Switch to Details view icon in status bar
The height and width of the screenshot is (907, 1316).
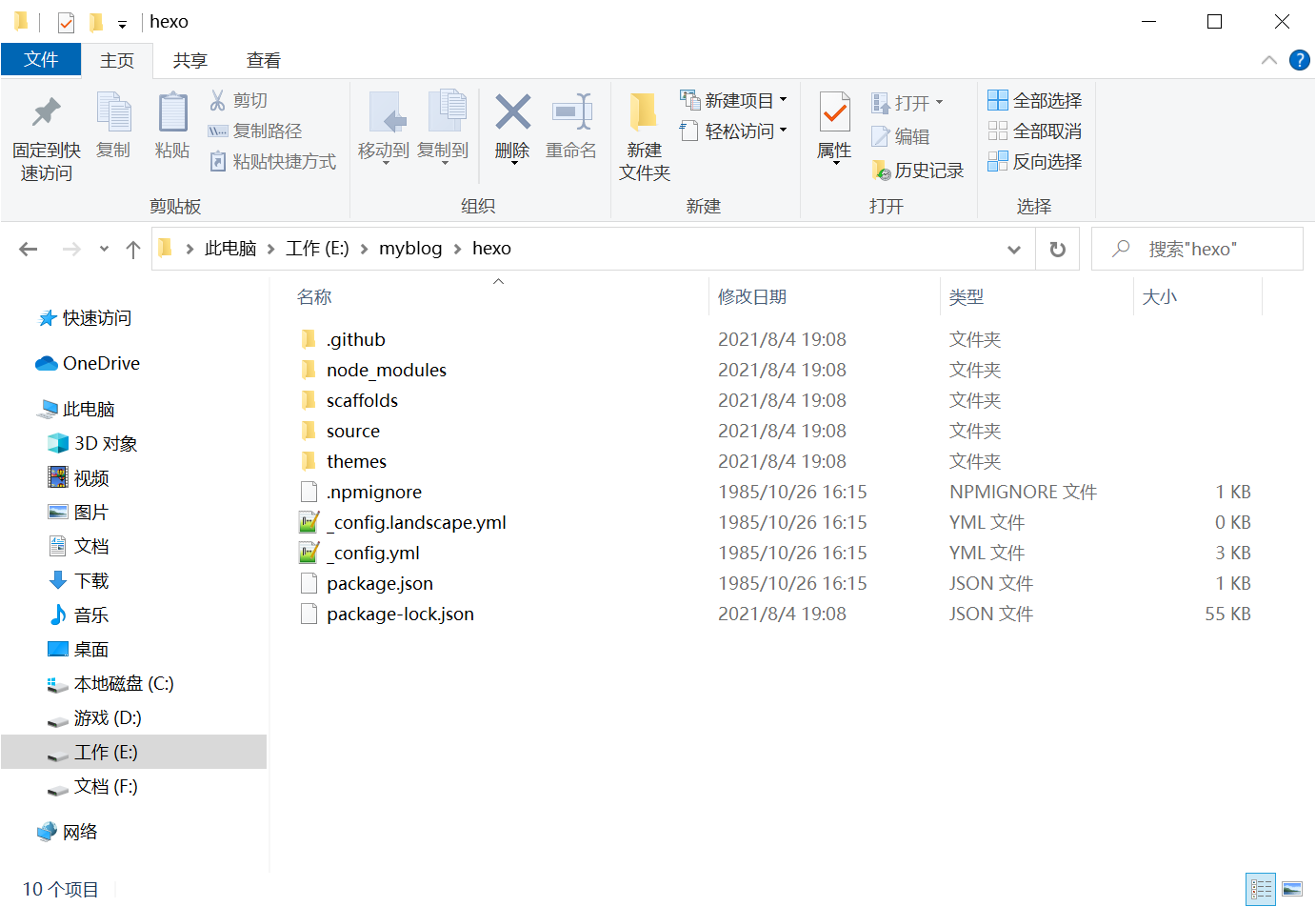1261,889
